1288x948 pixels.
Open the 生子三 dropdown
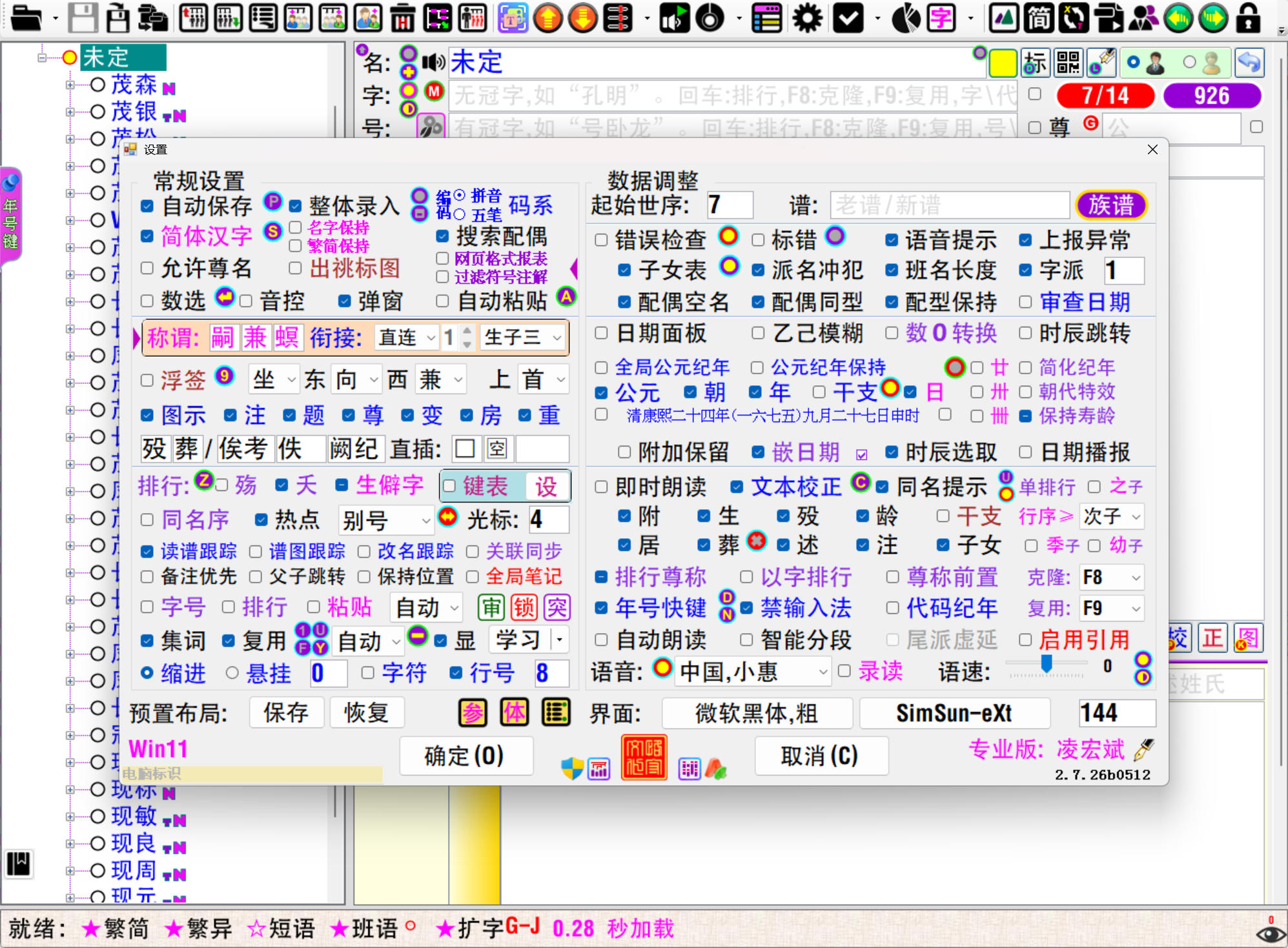pyautogui.click(x=523, y=338)
